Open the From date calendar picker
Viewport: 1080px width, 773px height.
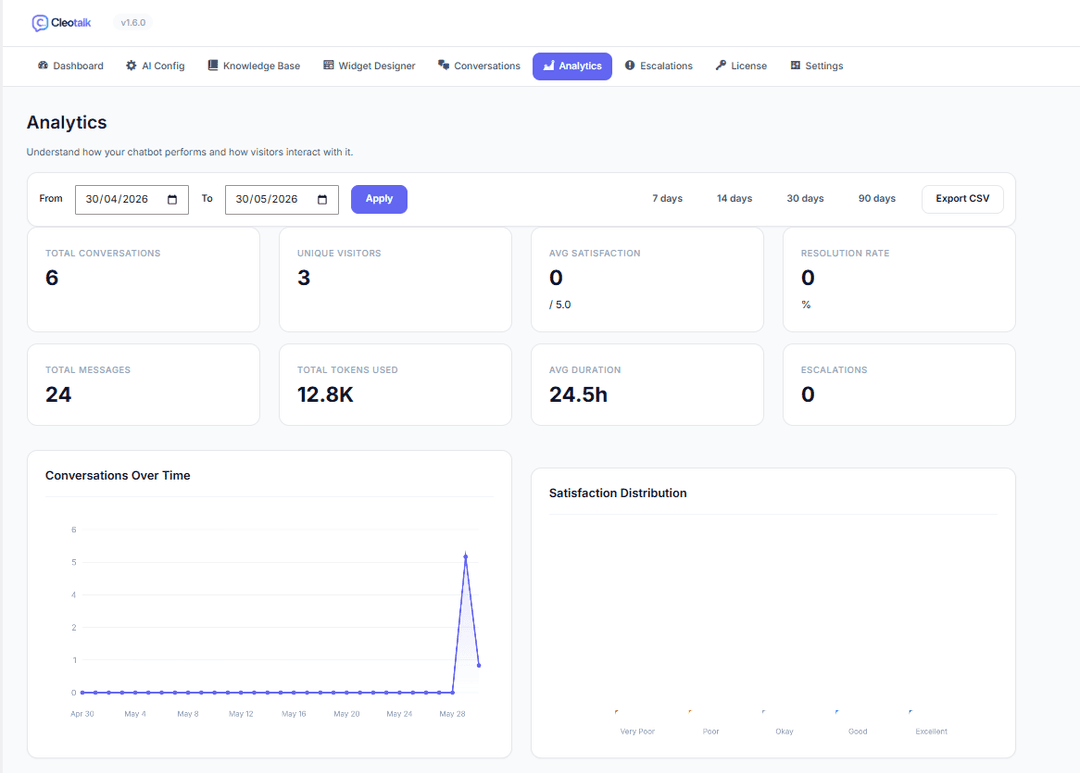click(x=172, y=200)
